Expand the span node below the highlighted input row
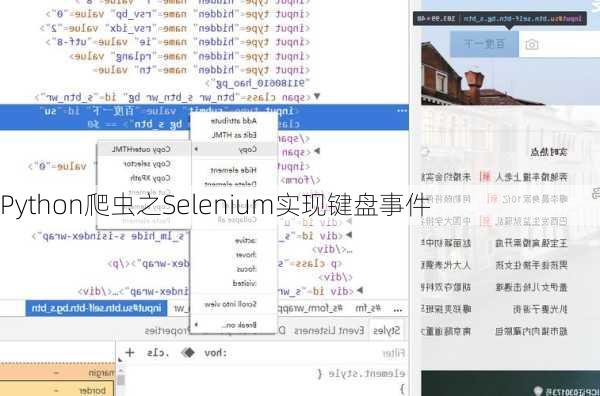The image size is (600, 396). [317, 152]
